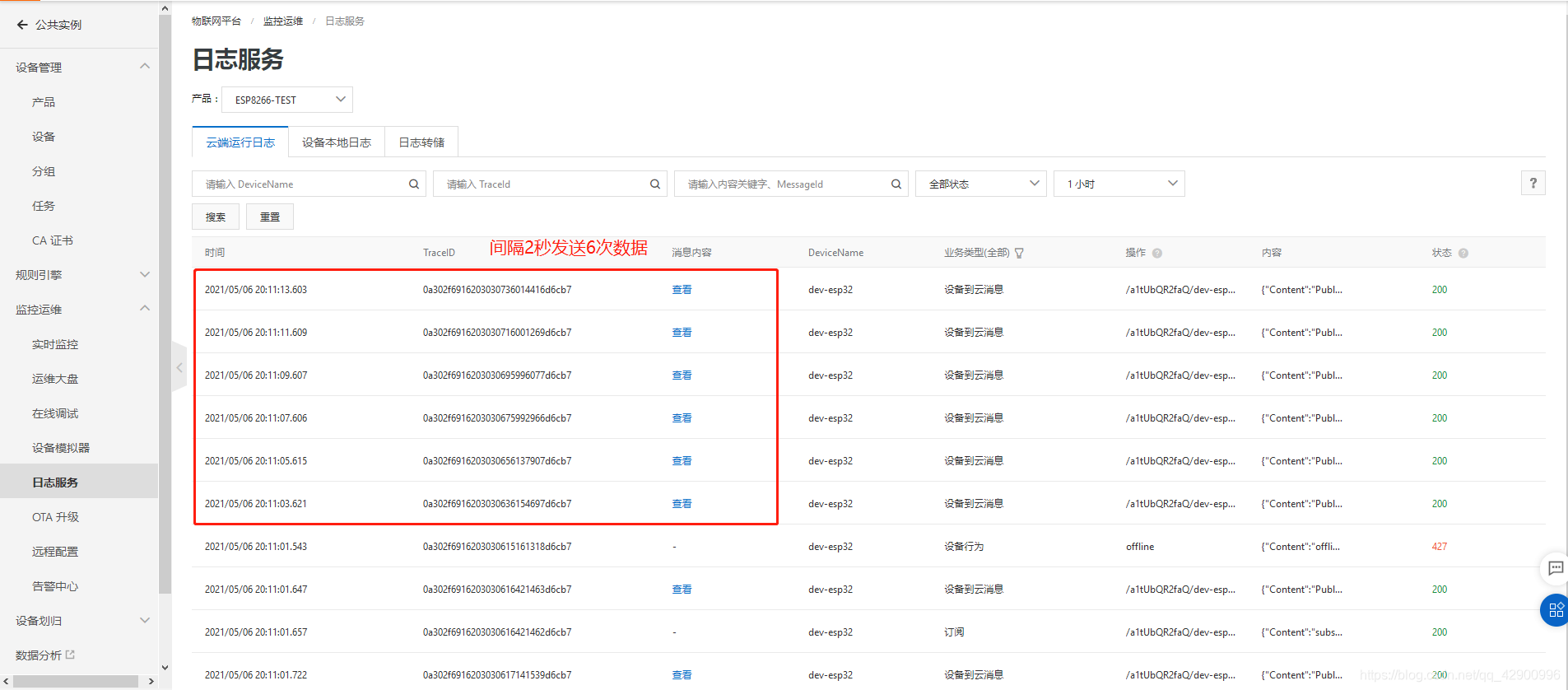Switch to the 设备本地日志 tab

337,142
